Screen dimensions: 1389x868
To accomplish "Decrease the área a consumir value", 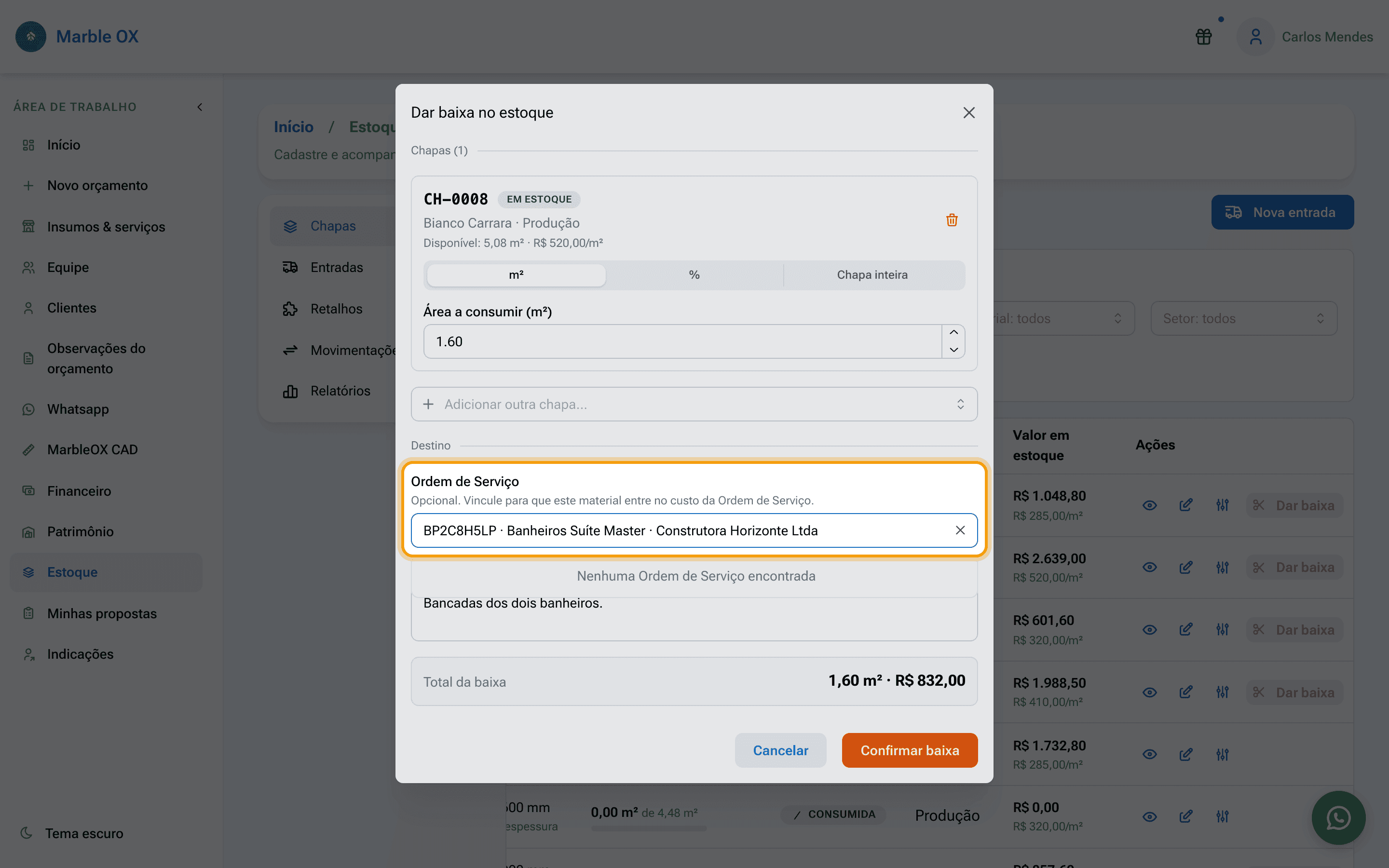I will click(x=953, y=350).
